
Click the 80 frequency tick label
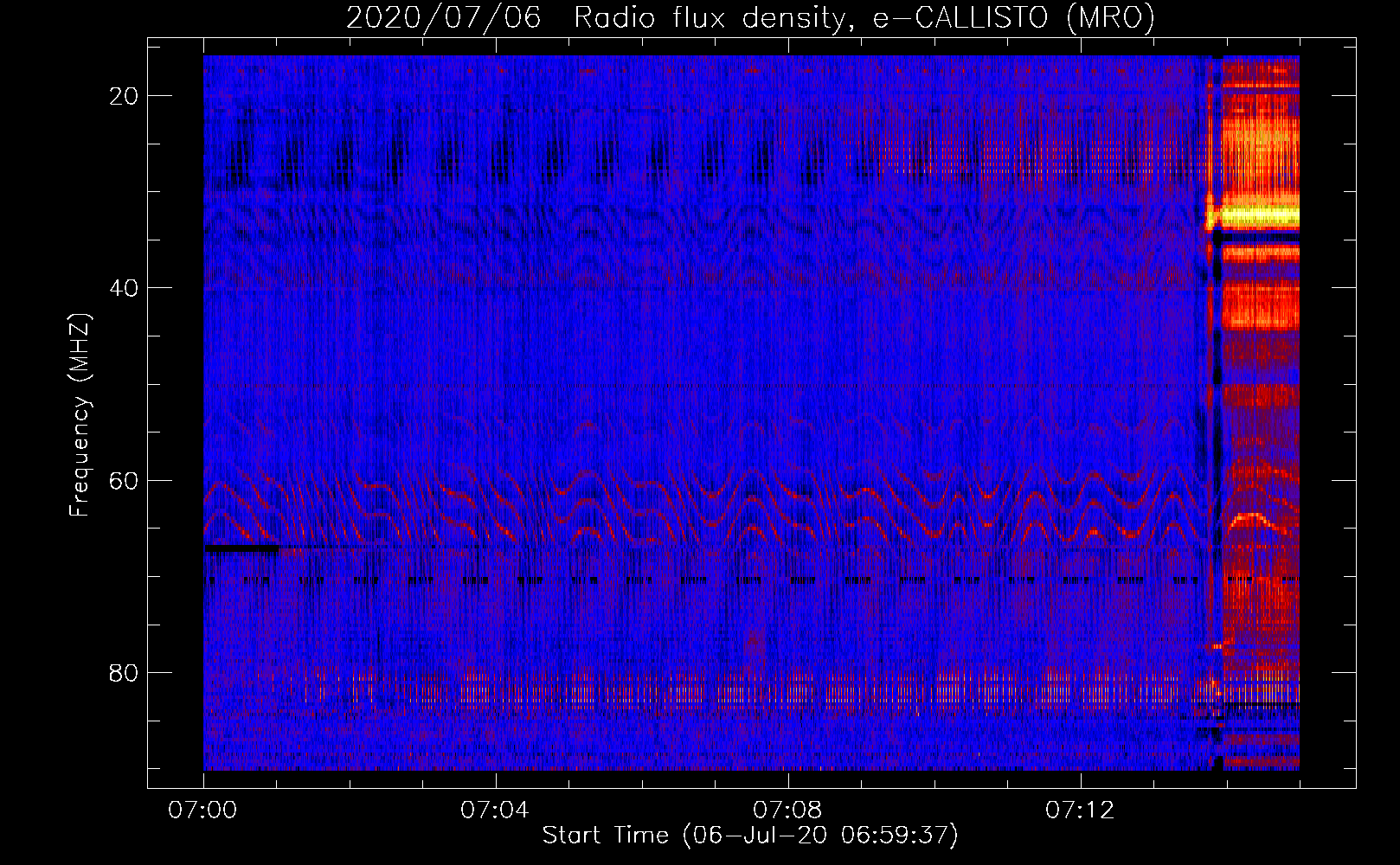click(x=124, y=672)
